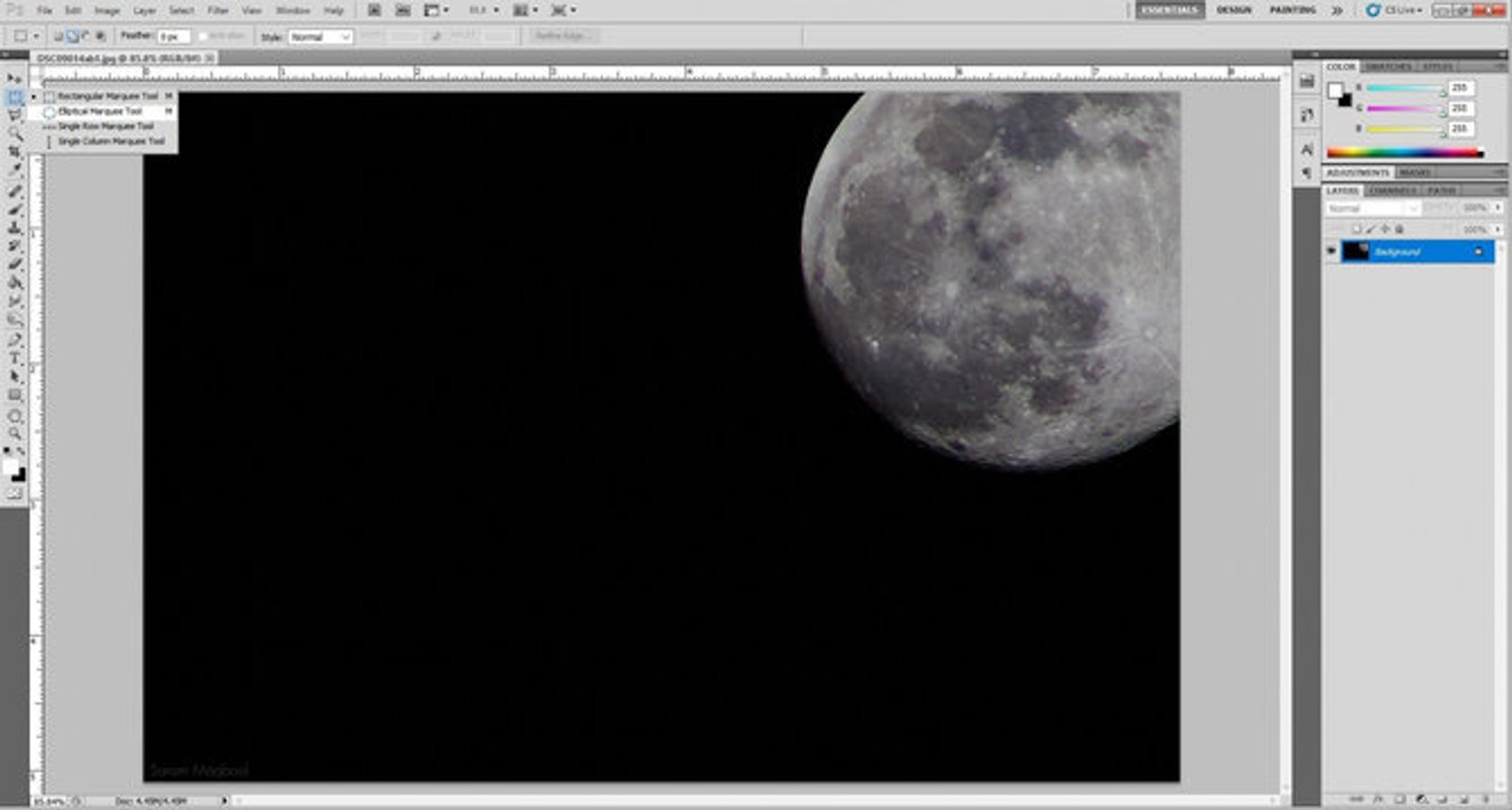Open the File menu
1512x810 pixels.
click(x=44, y=11)
